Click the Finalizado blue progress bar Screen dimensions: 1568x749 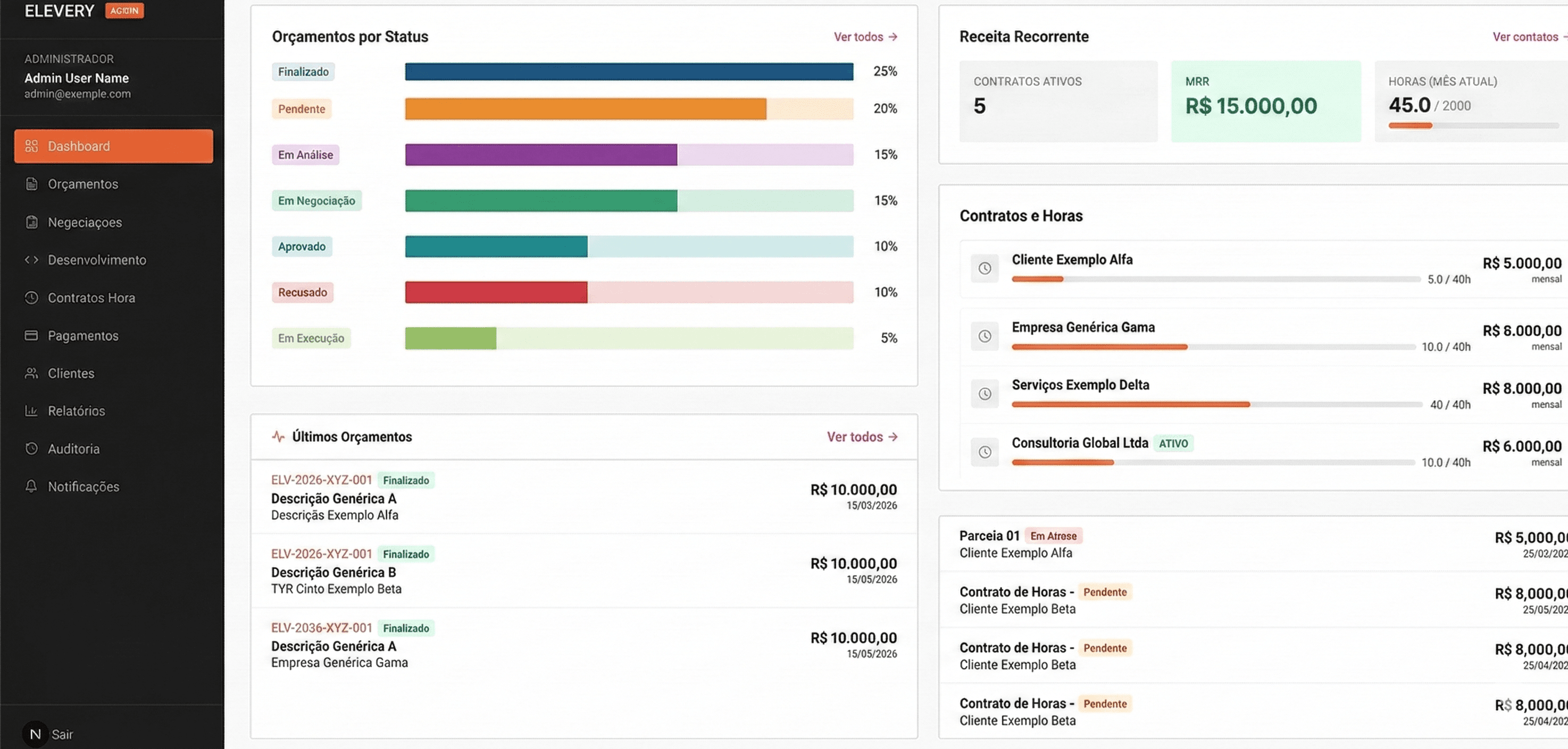click(629, 71)
